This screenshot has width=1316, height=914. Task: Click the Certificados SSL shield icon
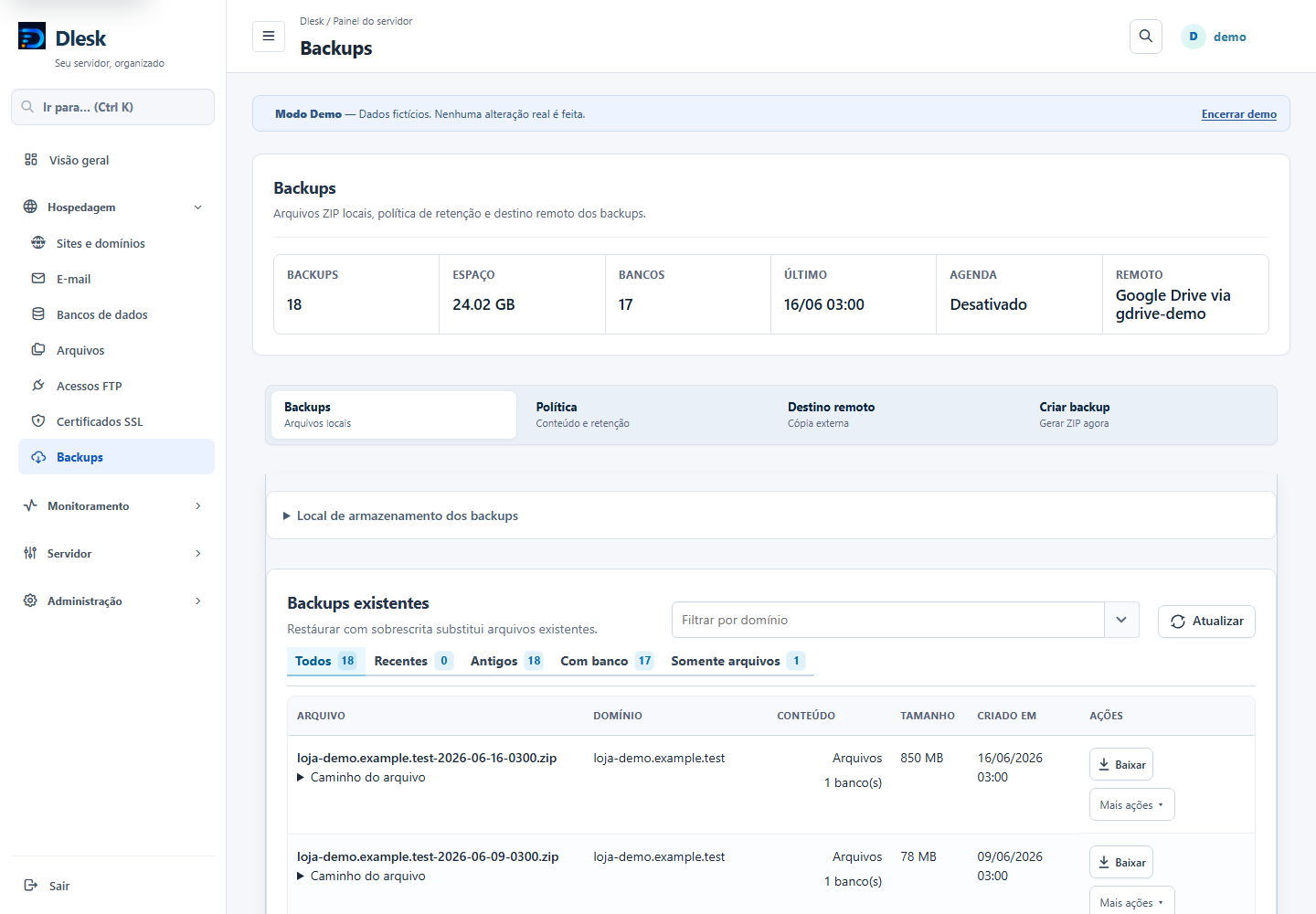point(38,420)
